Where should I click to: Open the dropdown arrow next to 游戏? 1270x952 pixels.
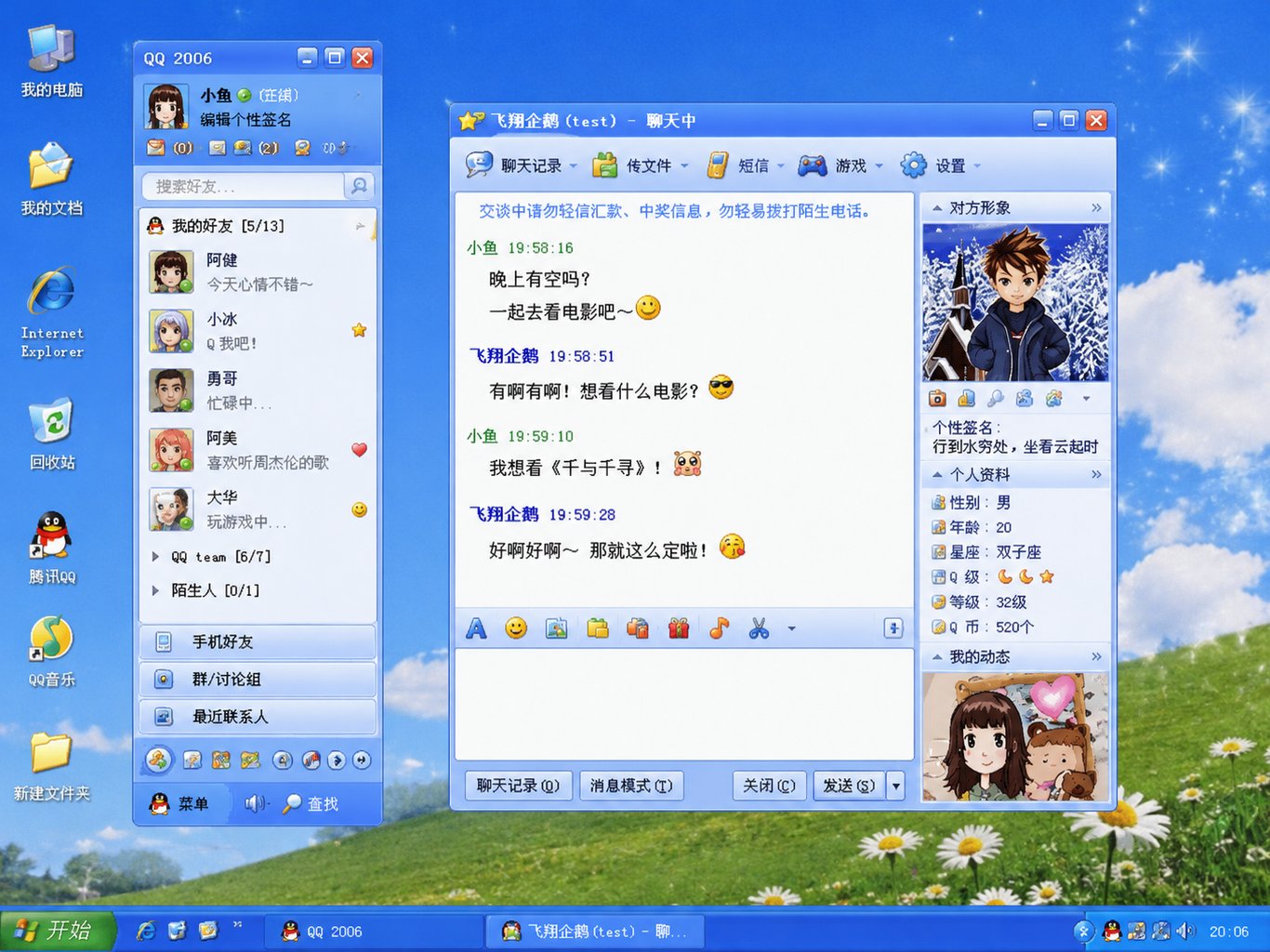point(880,166)
